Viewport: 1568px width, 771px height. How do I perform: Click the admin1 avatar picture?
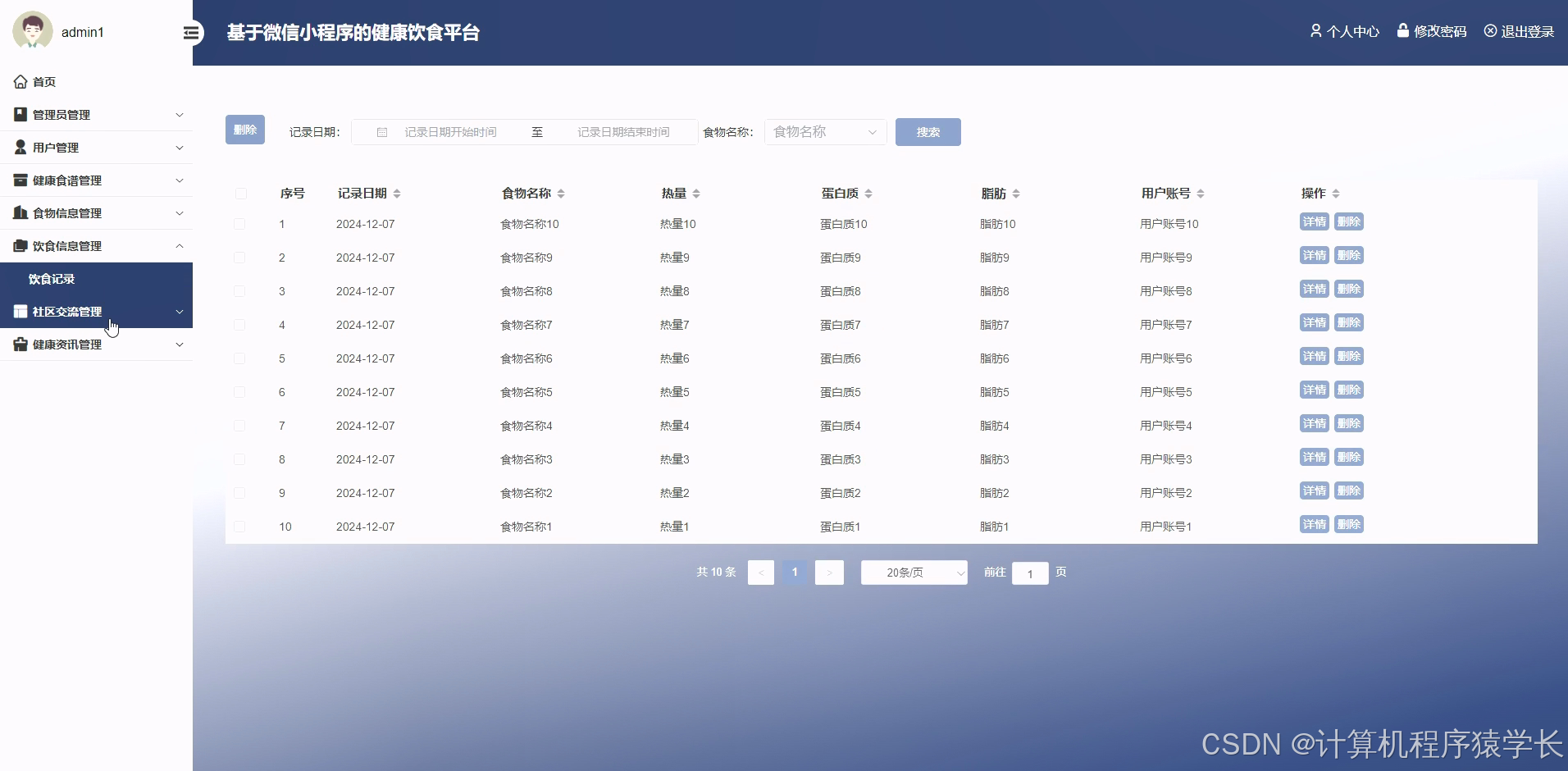point(33,31)
